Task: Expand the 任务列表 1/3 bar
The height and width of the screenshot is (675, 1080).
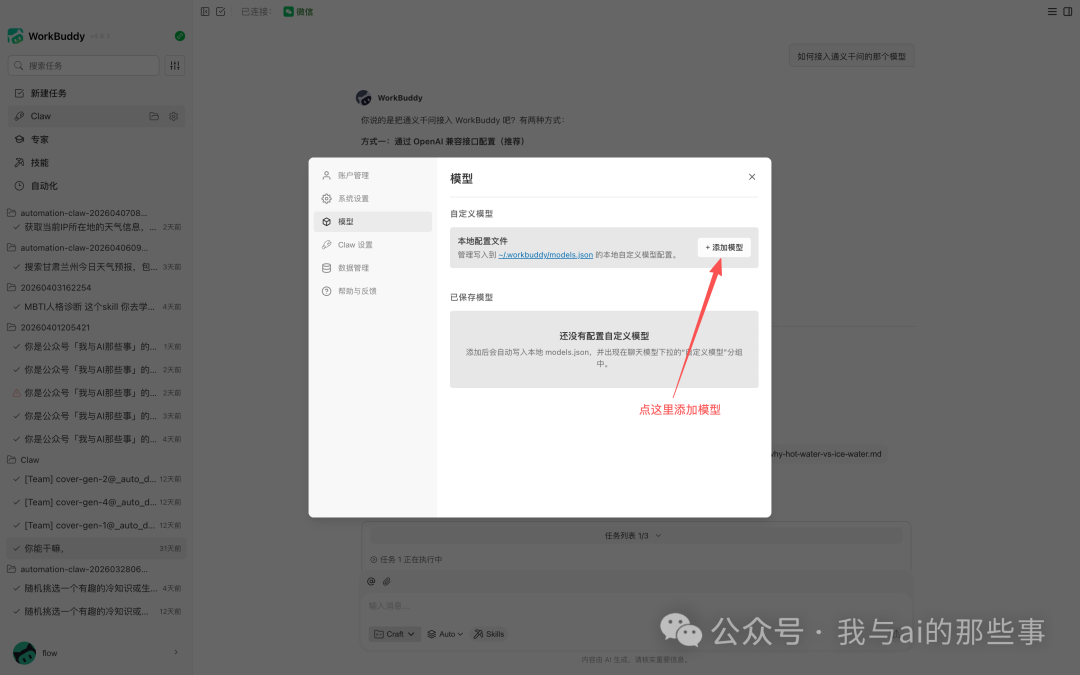Action: (x=633, y=535)
